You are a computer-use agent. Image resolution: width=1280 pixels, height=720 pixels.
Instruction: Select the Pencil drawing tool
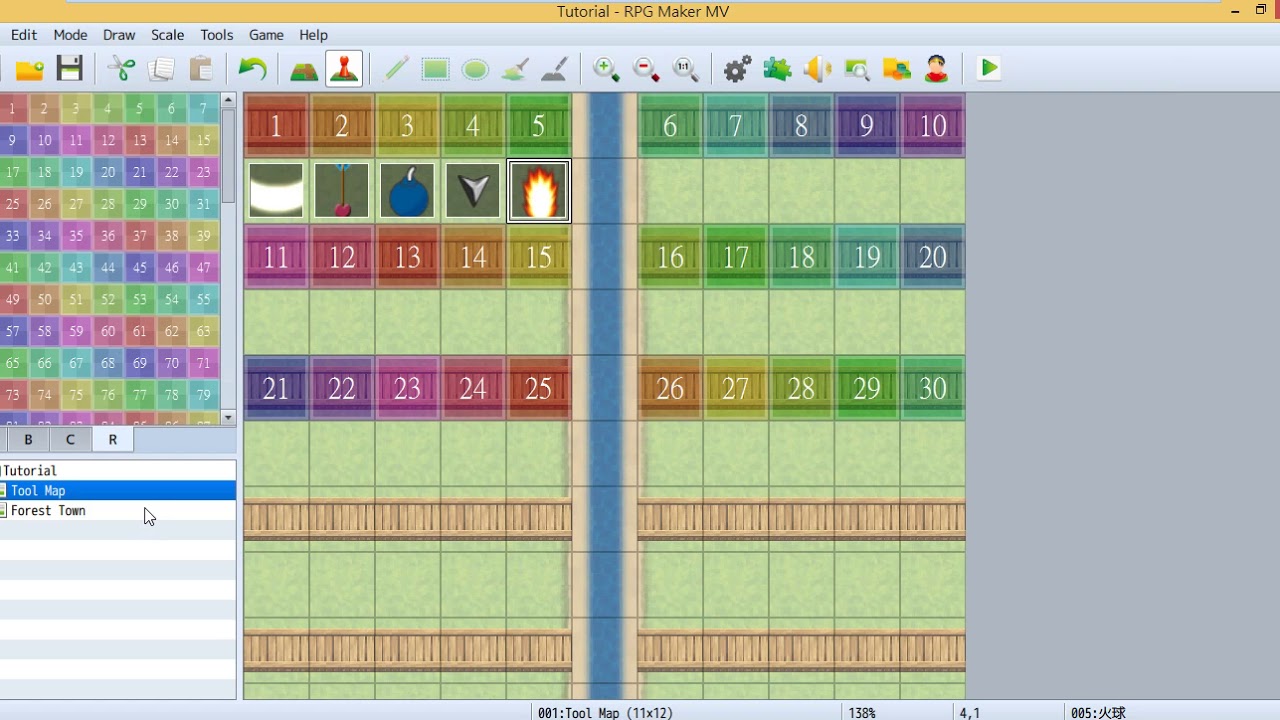tap(396, 69)
